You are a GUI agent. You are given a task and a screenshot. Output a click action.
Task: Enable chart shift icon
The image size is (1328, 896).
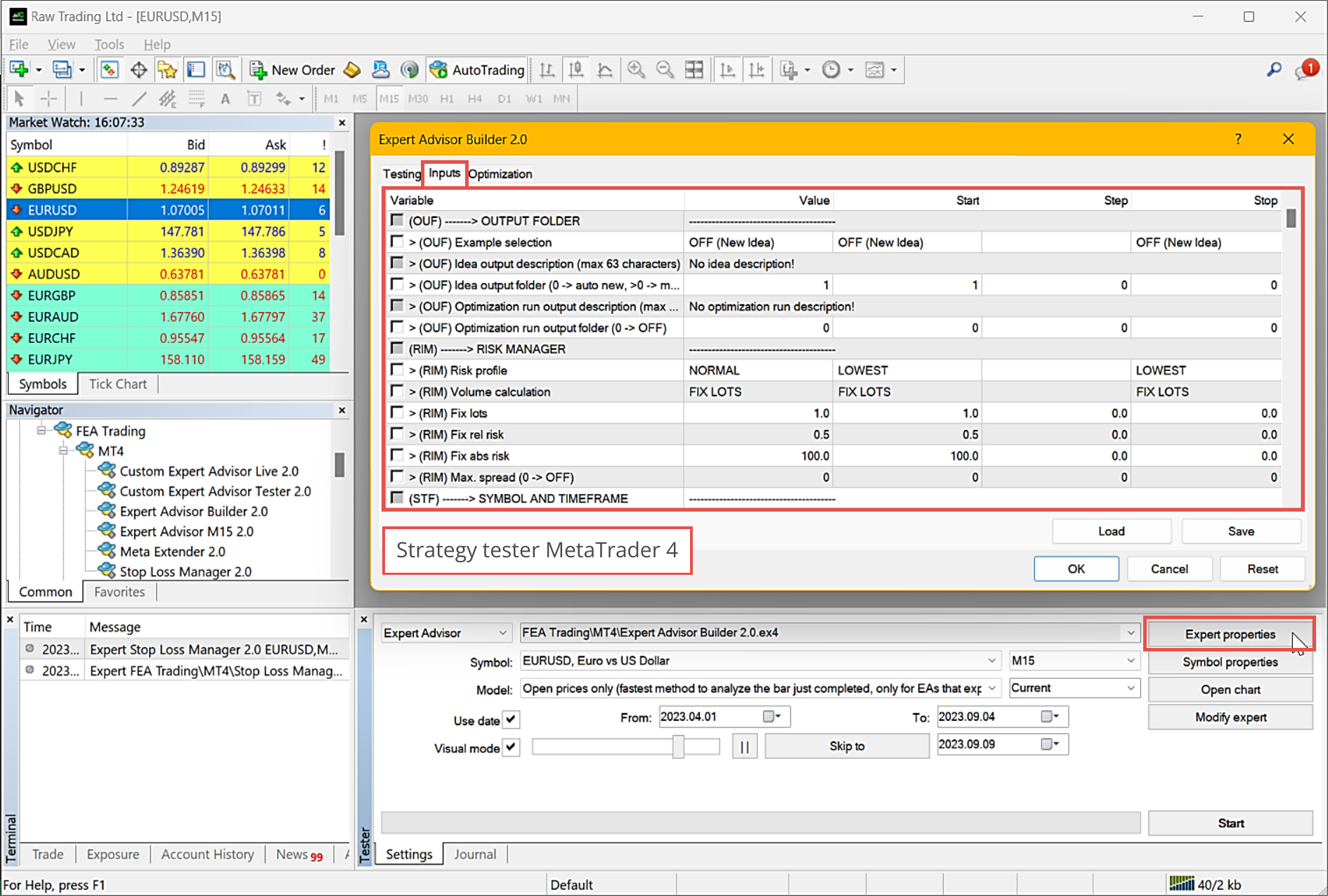click(x=757, y=70)
